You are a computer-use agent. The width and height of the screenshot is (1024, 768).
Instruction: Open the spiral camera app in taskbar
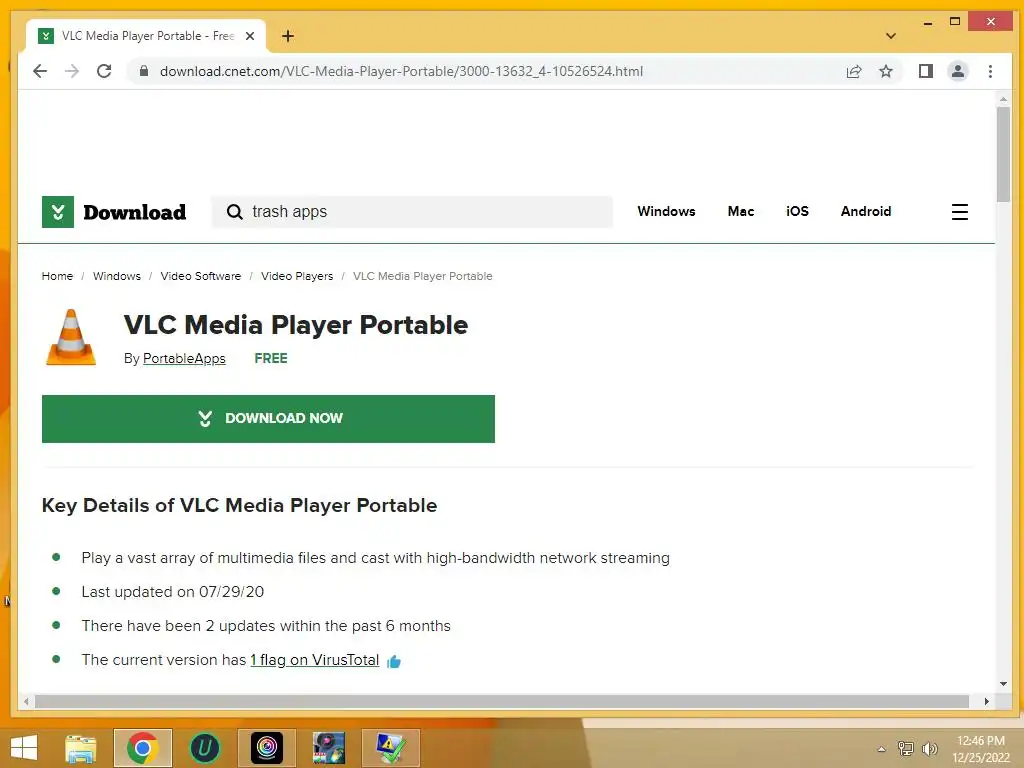pos(266,748)
